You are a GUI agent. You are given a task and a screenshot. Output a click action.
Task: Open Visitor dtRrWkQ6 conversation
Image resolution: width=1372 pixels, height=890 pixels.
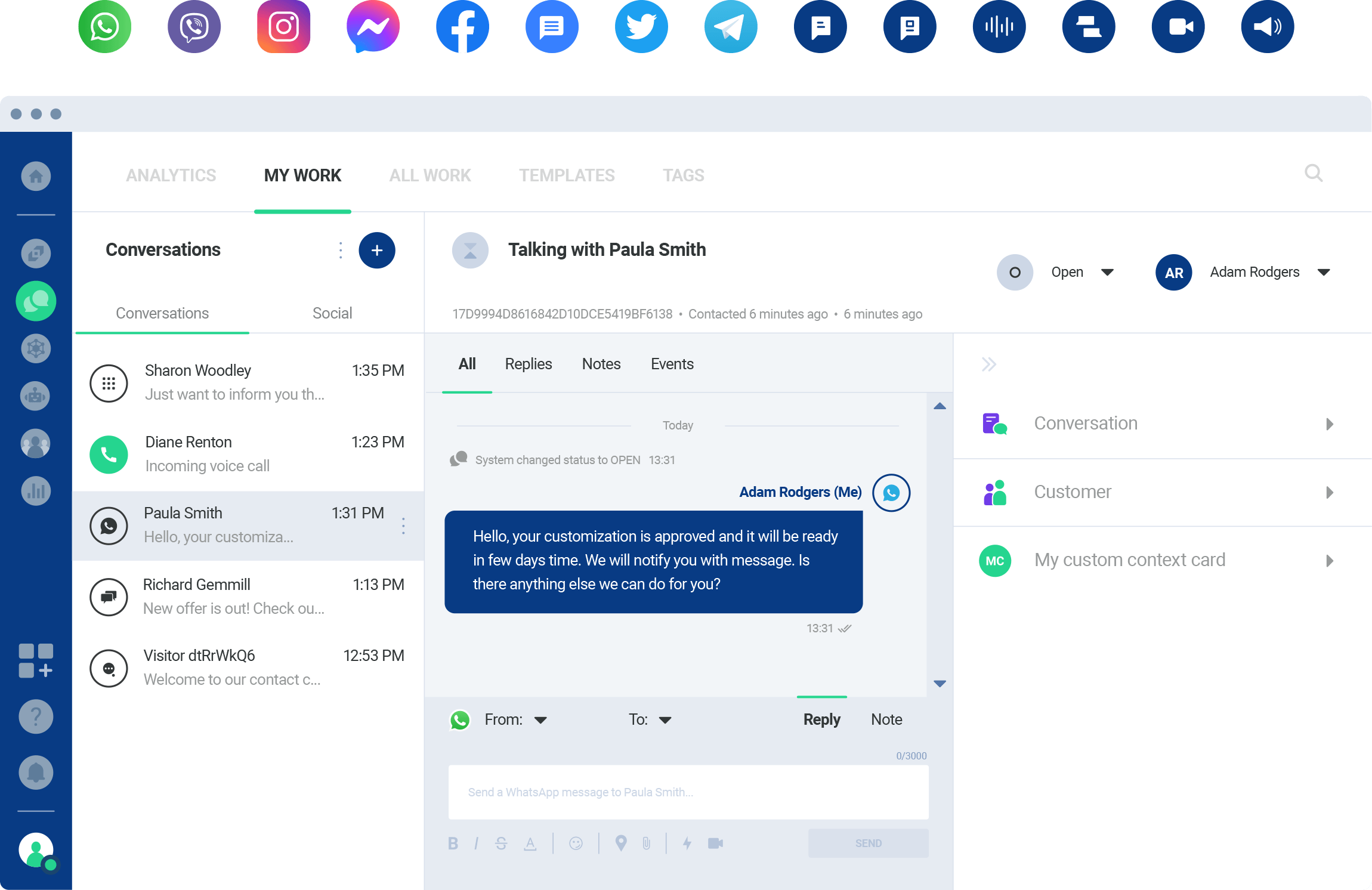[x=248, y=667]
